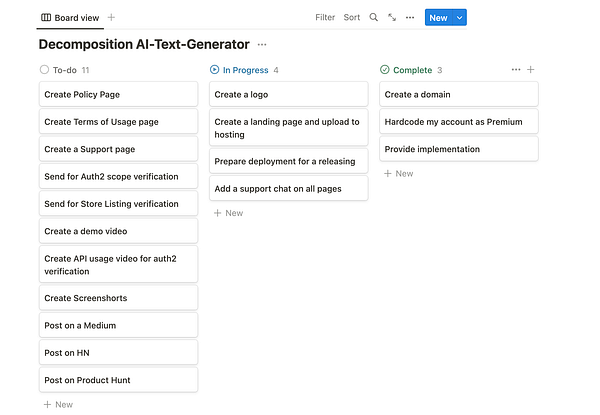The image size is (600, 415).
Task: Click the expand full-page arrows icon
Action: point(392,17)
